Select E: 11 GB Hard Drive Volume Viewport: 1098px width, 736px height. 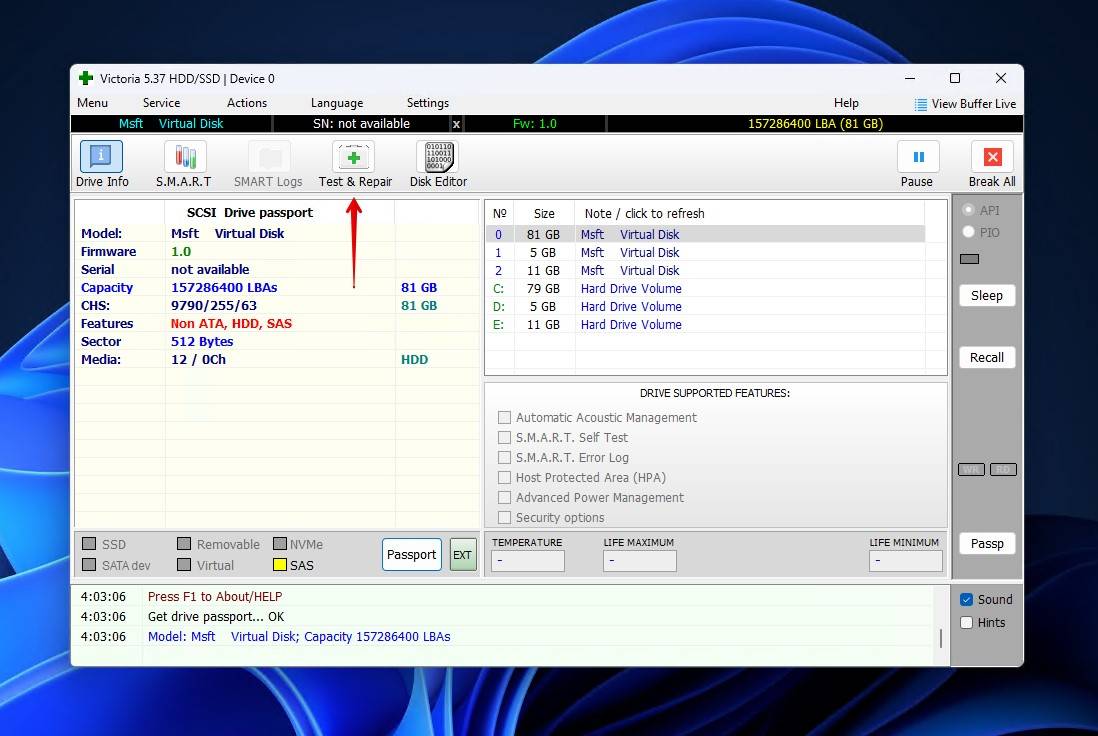pyautogui.click(x=705, y=324)
